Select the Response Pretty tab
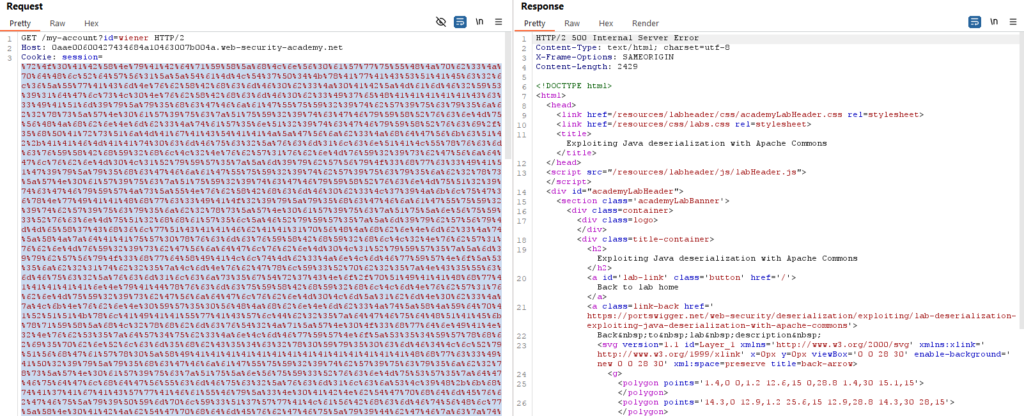Screen dimensions: 1024x416 (534, 23)
